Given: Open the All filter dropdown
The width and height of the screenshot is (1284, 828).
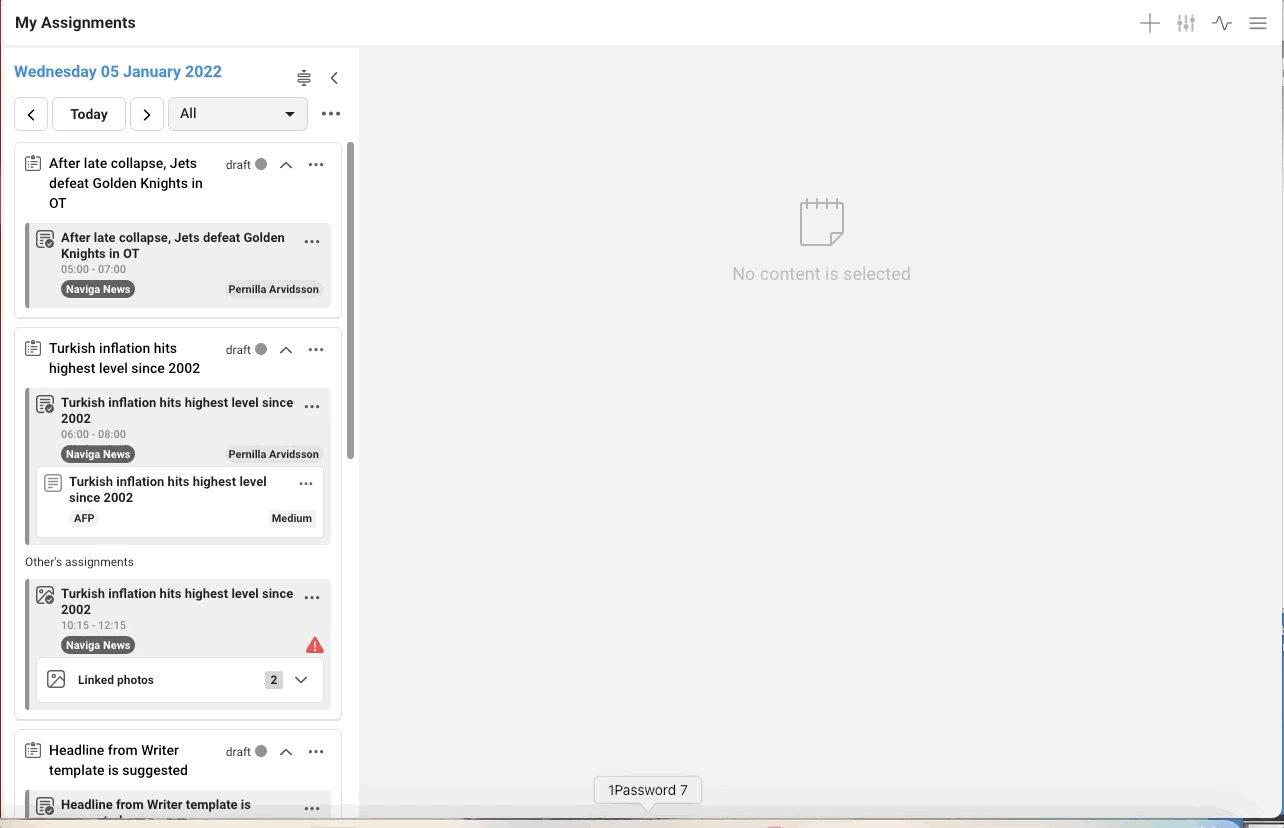Looking at the screenshot, I should (238, 114).
